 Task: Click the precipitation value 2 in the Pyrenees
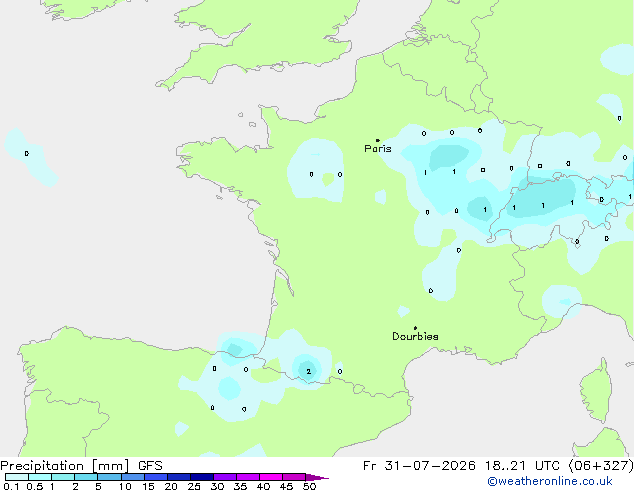[x=309, y=371]
